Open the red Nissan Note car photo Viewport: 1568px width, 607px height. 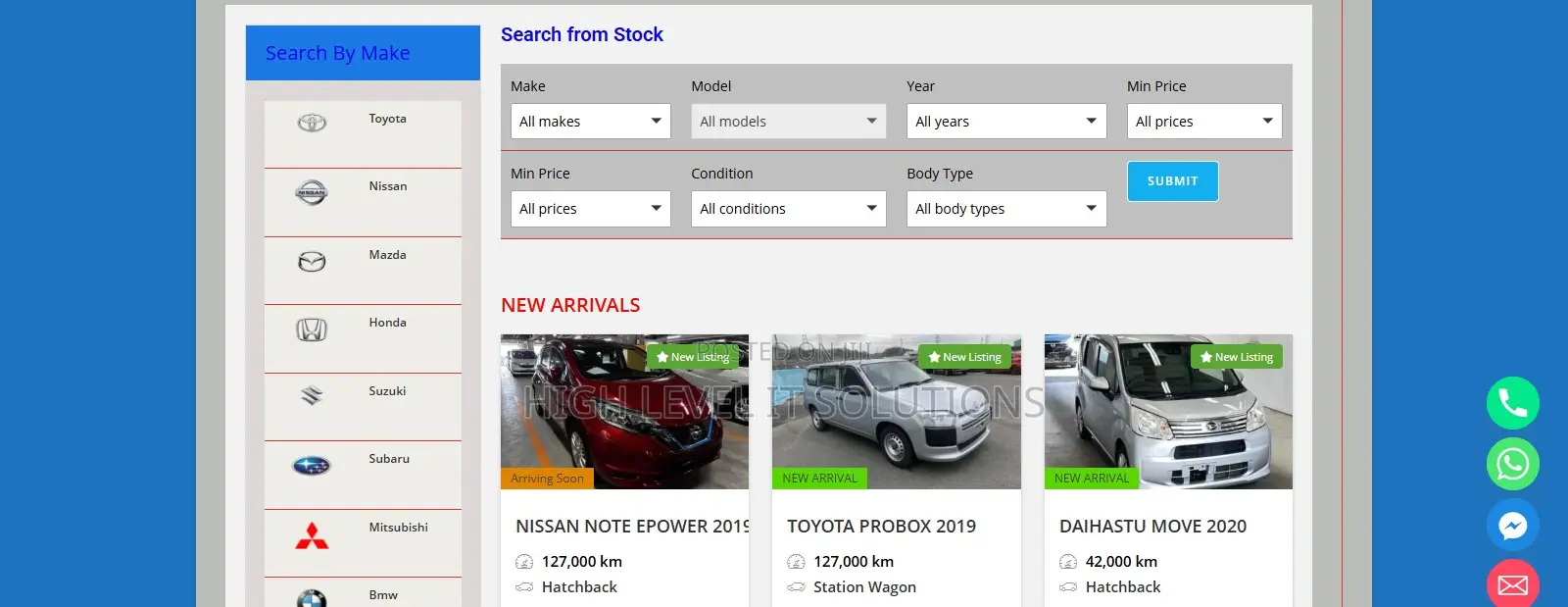pos(624,412)
